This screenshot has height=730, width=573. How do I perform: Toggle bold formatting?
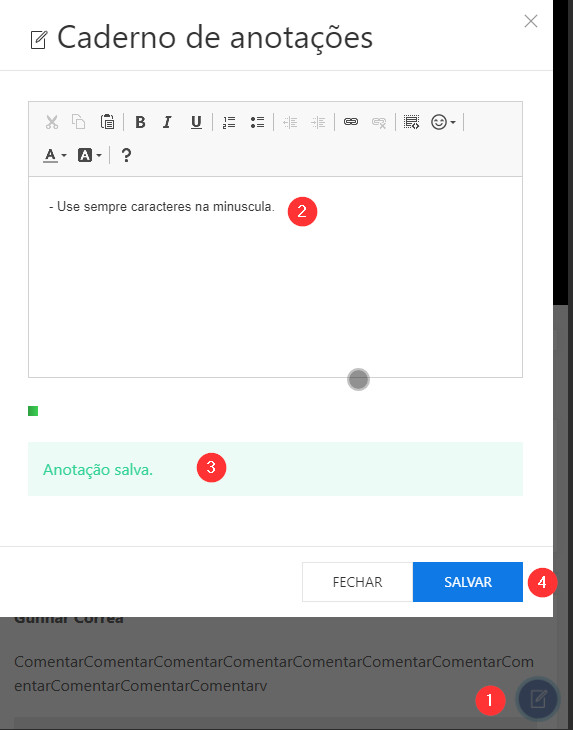pos(140,122)
